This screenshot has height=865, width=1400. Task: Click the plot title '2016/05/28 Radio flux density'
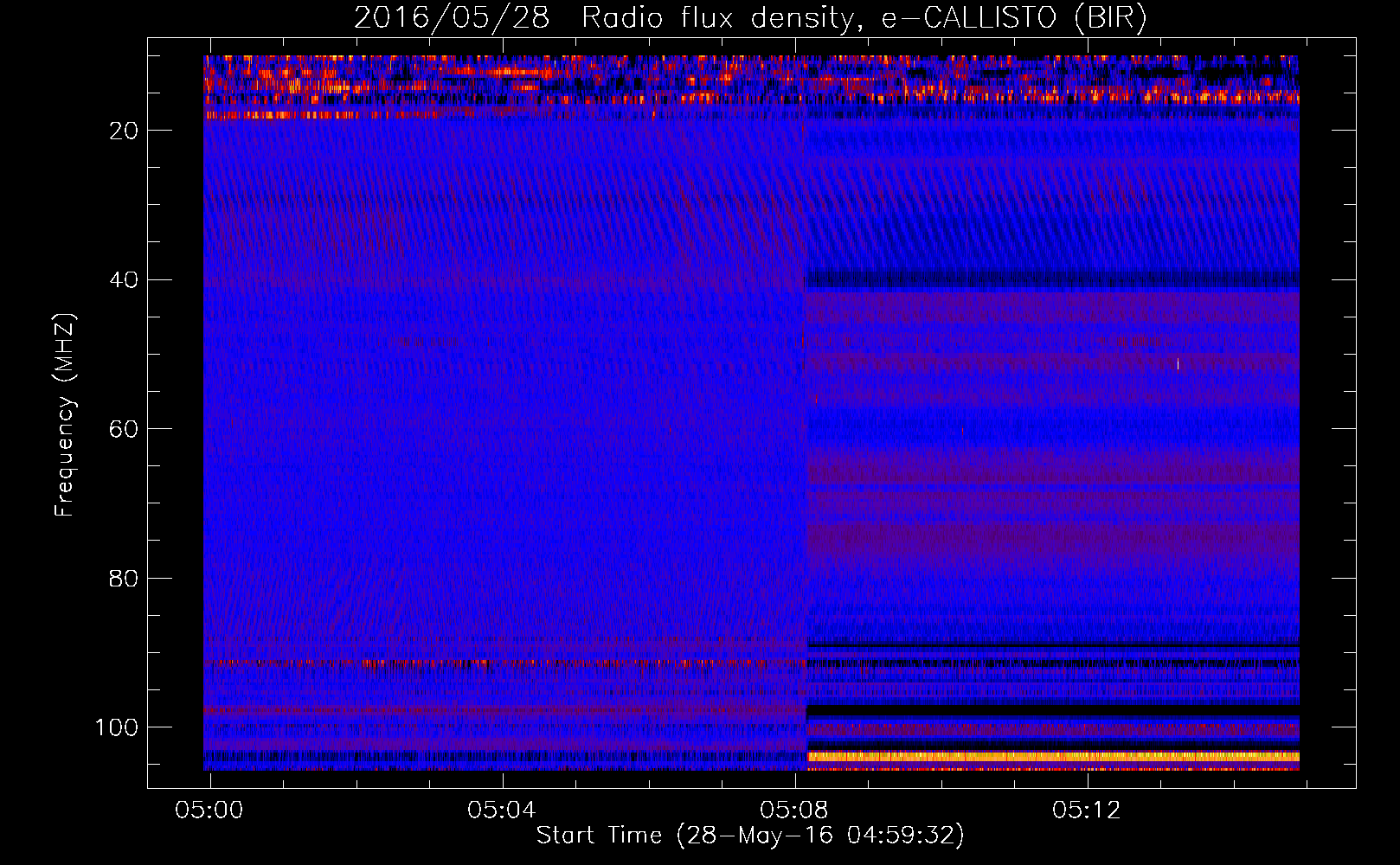tap(751, 18)
